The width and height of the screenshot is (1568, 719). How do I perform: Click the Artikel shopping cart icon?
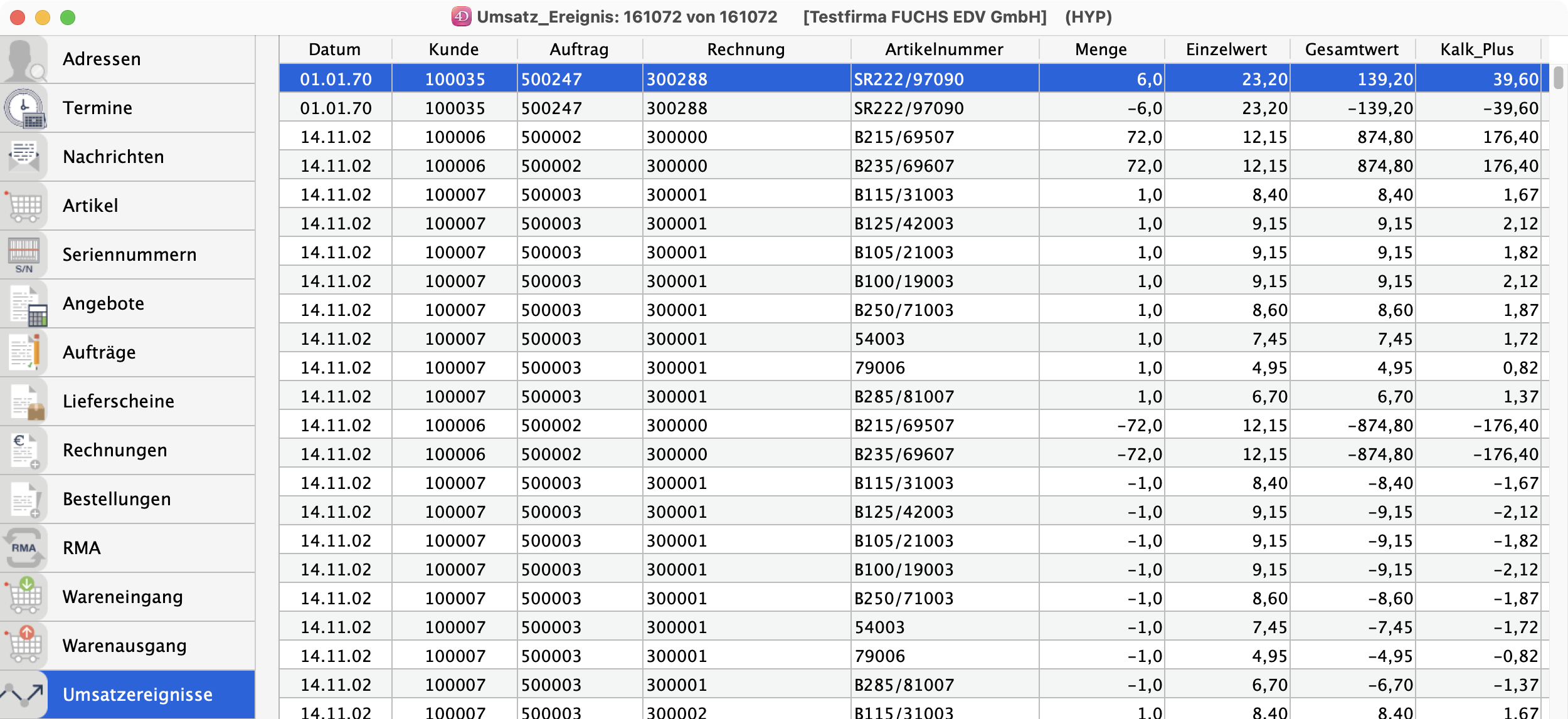24,206
